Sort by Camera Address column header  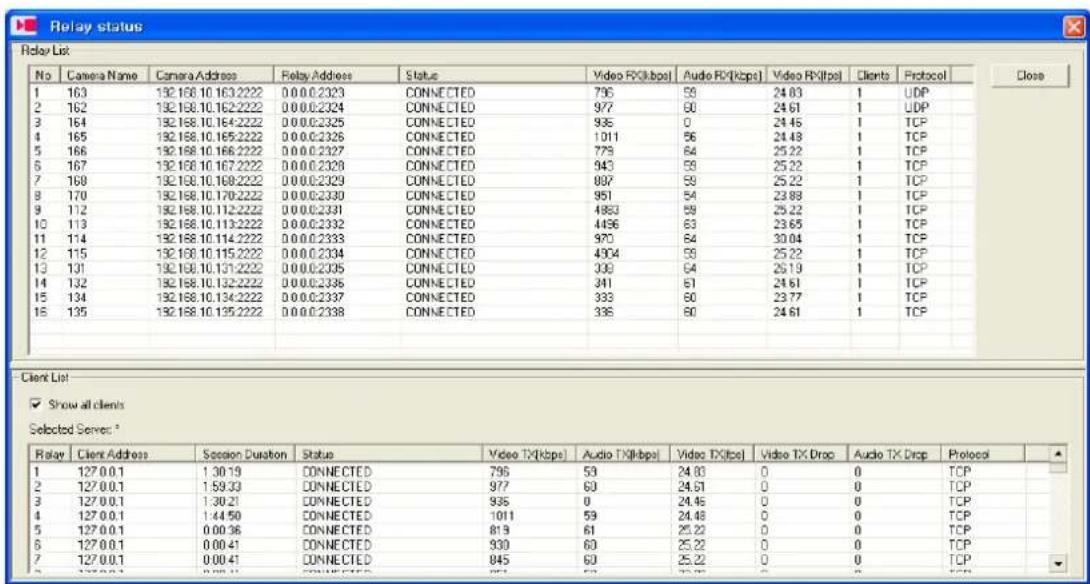point(211,75)
